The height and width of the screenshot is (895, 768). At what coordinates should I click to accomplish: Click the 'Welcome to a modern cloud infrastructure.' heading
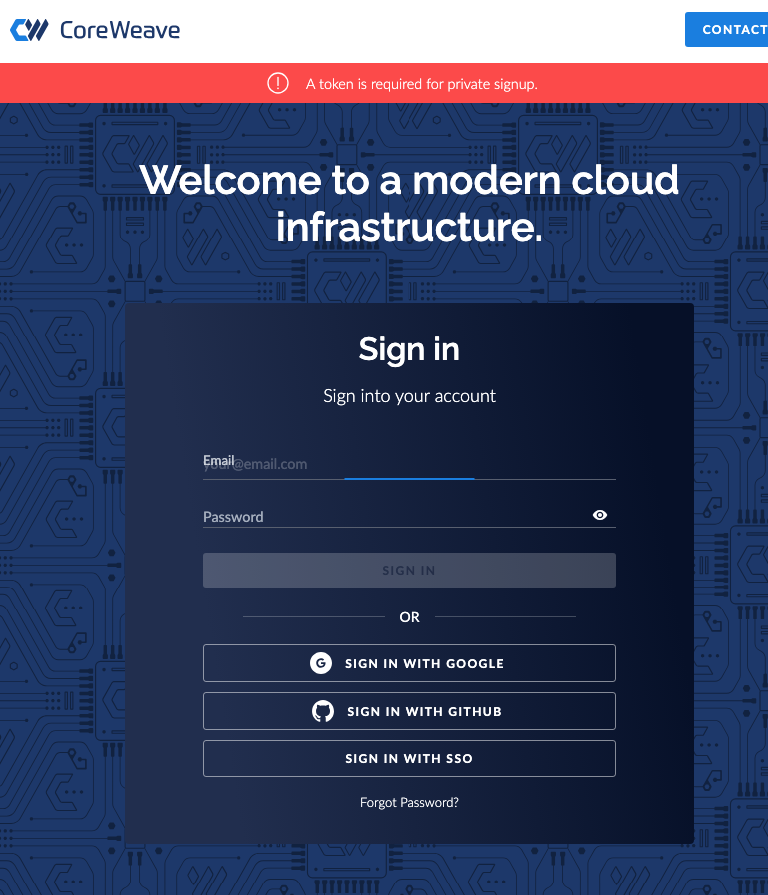point(409,203)
